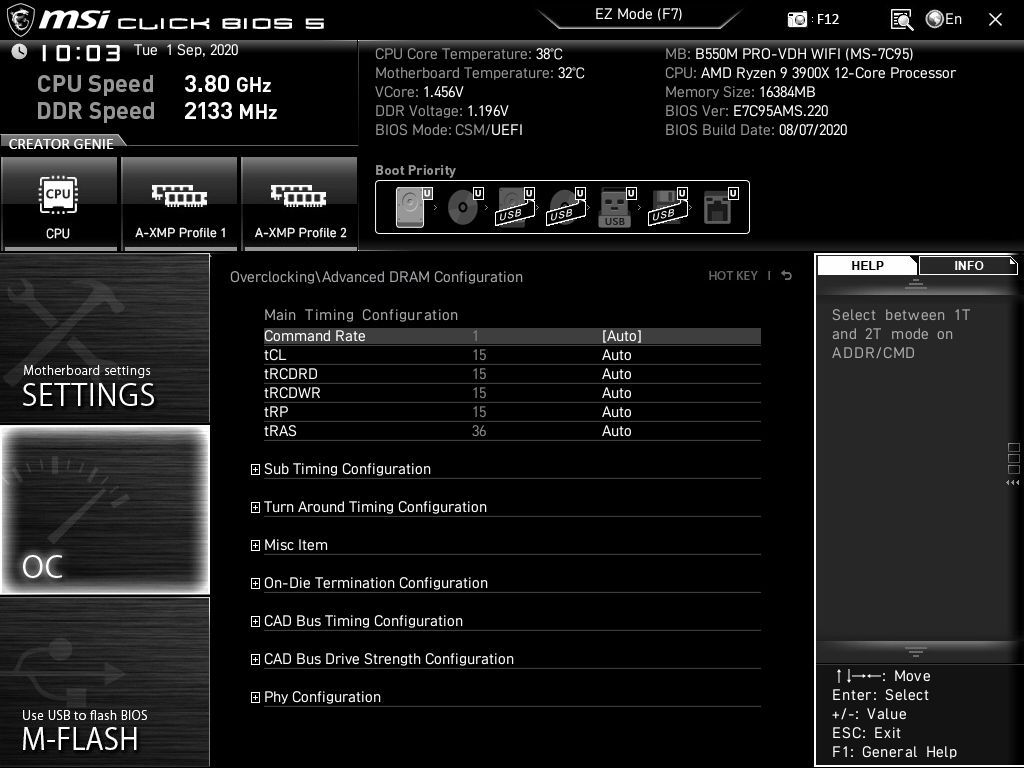Viewport: 1024px width, 768px height.
Task: Change the tCL Auto value
Action: click(x=616, y=355)
